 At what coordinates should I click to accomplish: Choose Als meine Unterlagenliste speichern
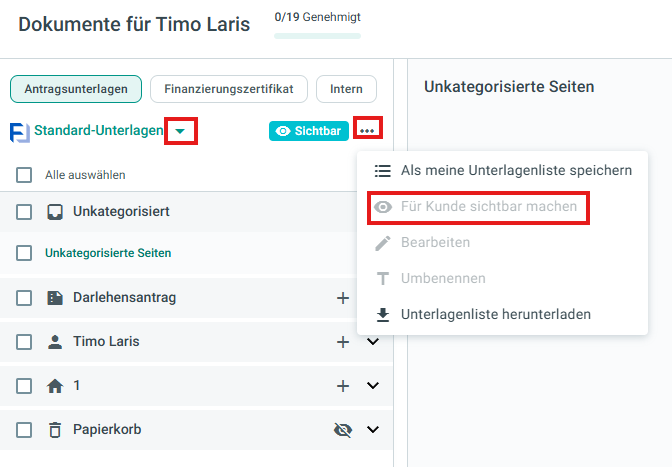pyautogui.click(x=502, y=171)
